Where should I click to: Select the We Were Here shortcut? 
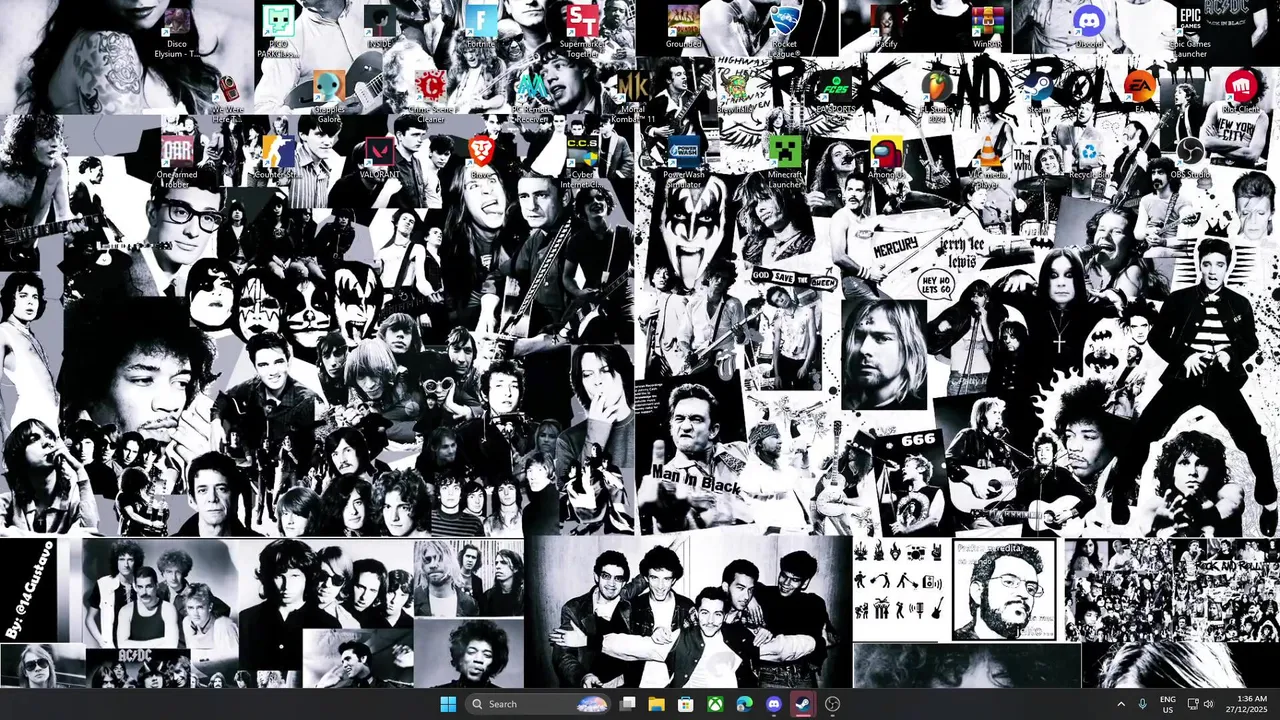pos(228,96)
